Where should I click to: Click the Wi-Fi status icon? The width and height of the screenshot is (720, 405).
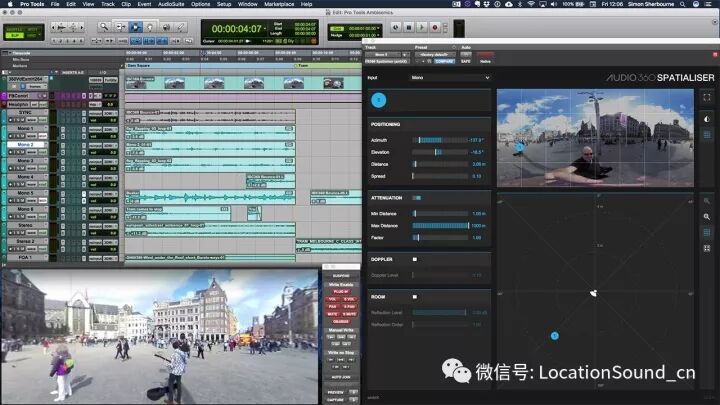(x=531, y=4)
